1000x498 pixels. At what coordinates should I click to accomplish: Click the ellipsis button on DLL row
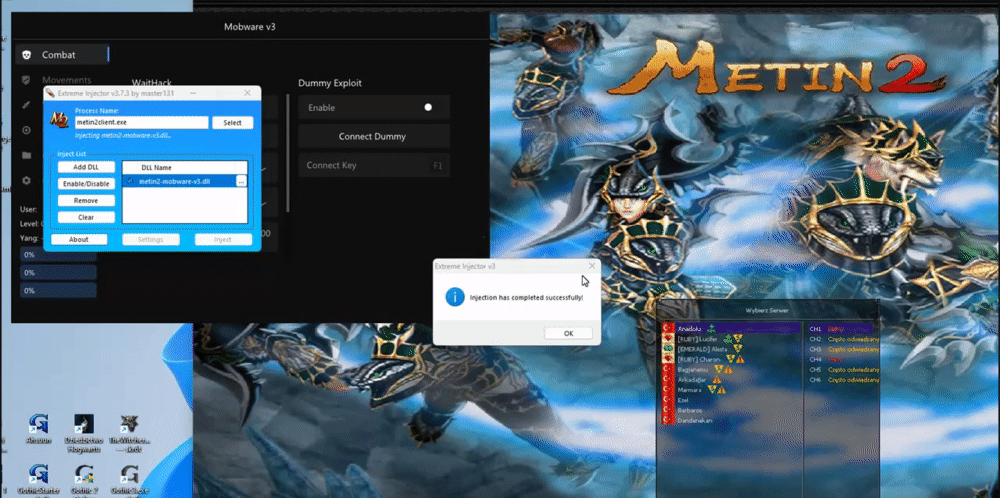coord(241,182)
